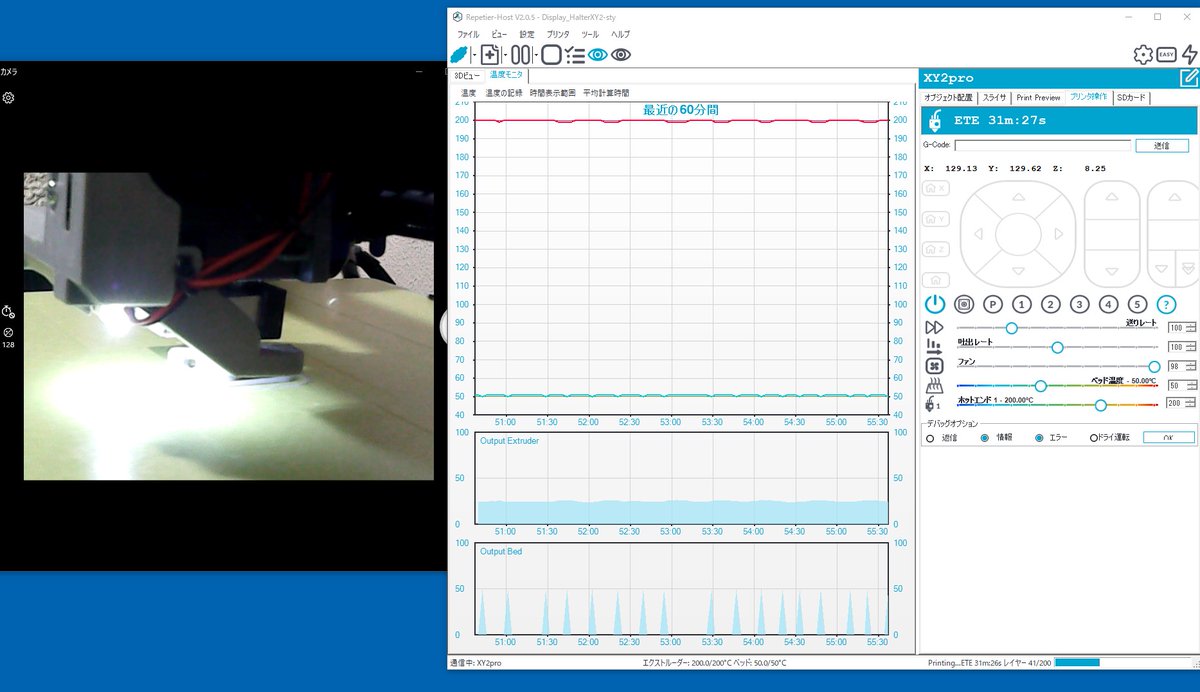Image resolution: width=1200 pixels, height=692 pixels.
Task: Open the 時間表示範囲 dropdown menu
Action: pyautogui.click(x=553, y=93)
